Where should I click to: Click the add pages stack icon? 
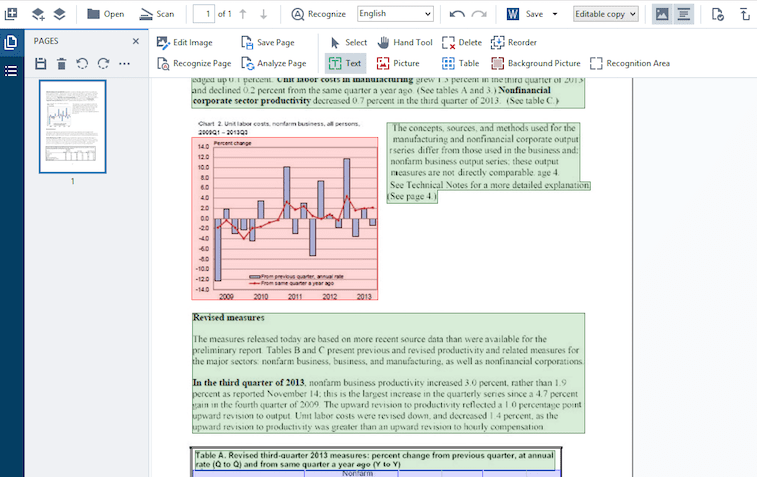(38, 14)
